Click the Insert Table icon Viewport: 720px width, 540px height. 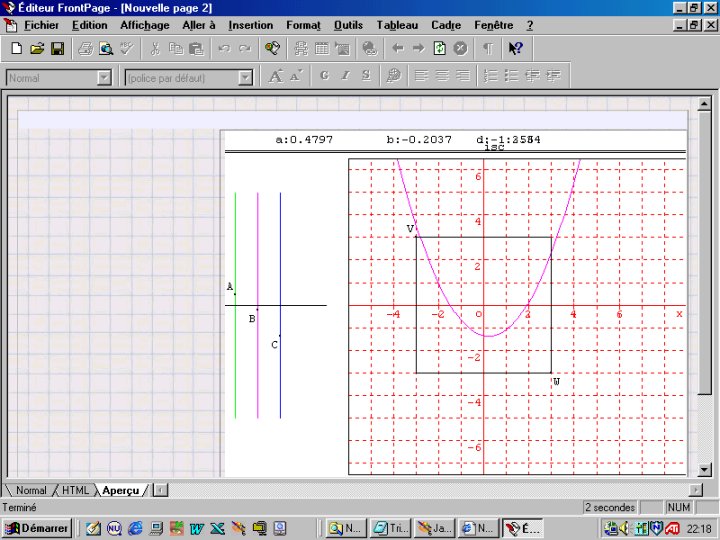pos(321,48)
